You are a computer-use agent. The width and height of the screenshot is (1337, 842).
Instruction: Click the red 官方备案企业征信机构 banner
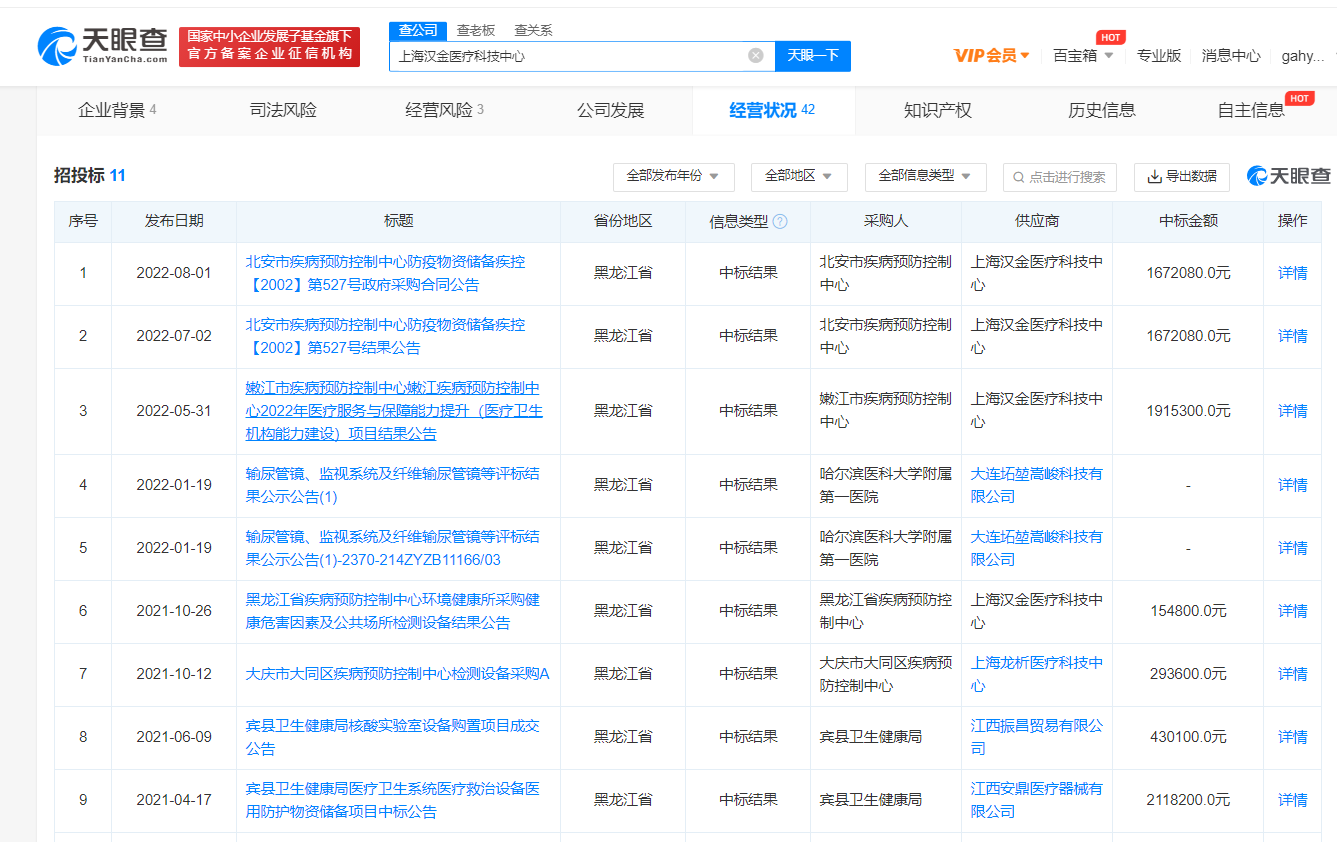click(269, 46)
